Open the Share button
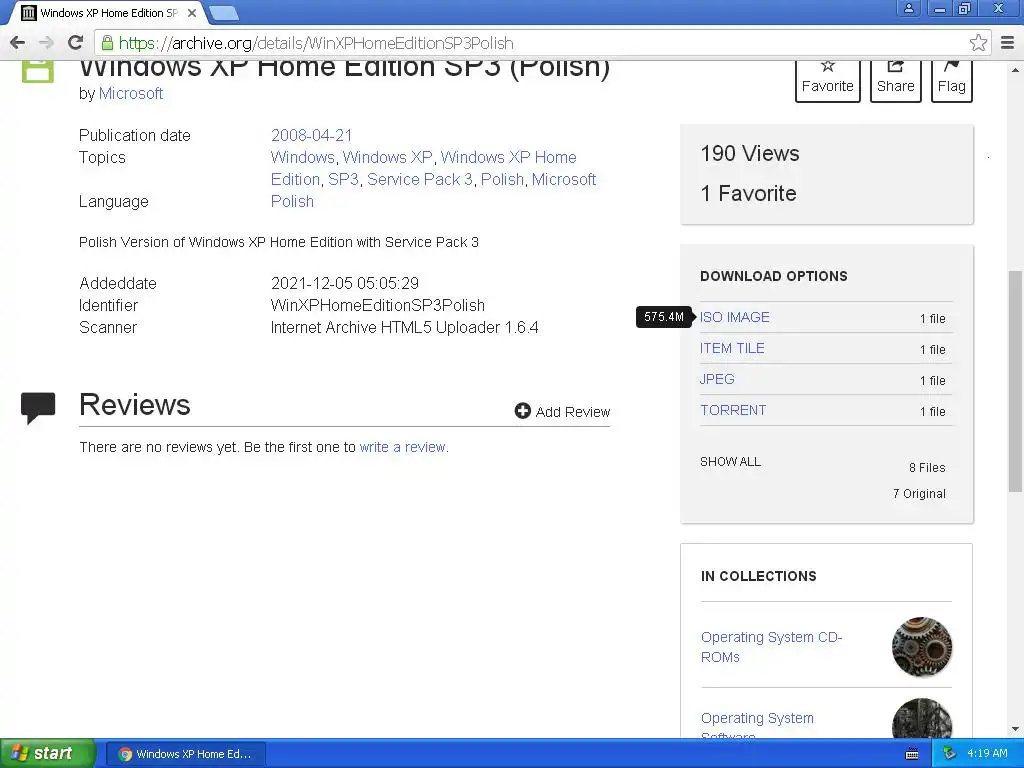This screenshot has width=1024, height=768. coord(895,81)
